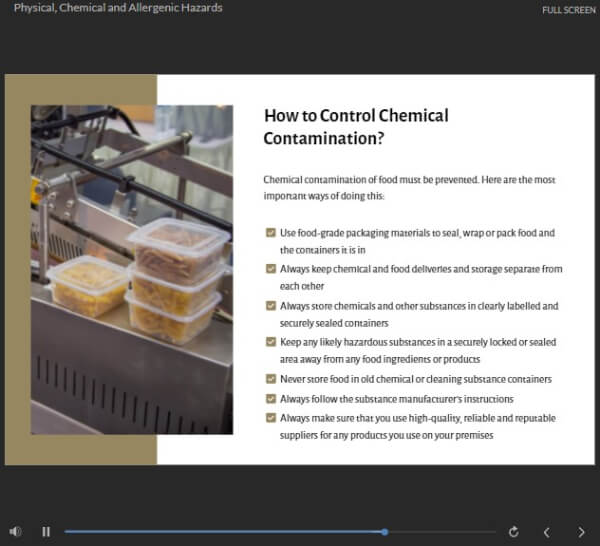Click the title Physical, Chemical and Allergenic Hazards

pyautogui.click(x=118, y=8)
